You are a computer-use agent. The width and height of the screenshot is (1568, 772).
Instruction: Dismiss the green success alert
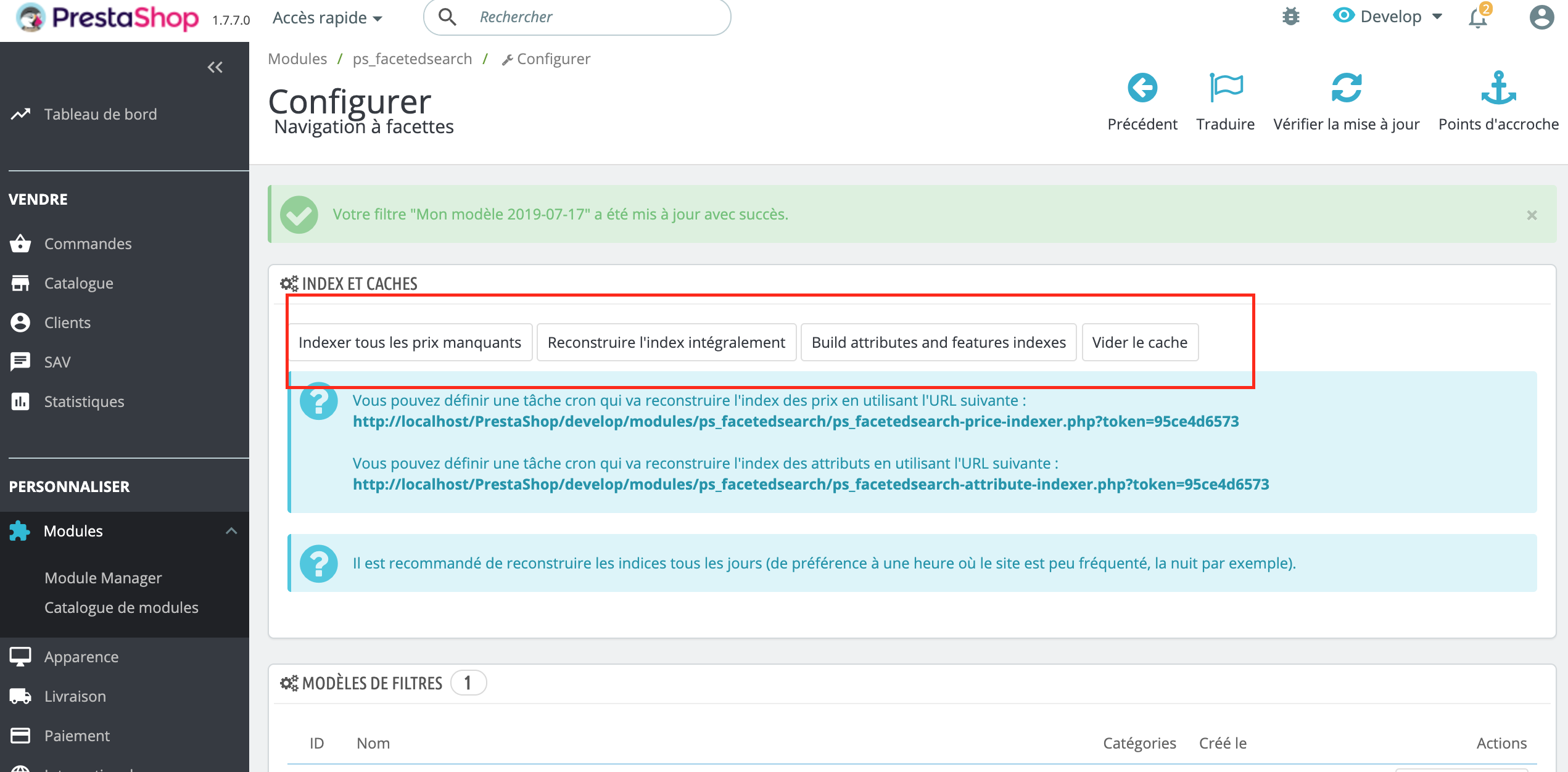(1532, 215)
